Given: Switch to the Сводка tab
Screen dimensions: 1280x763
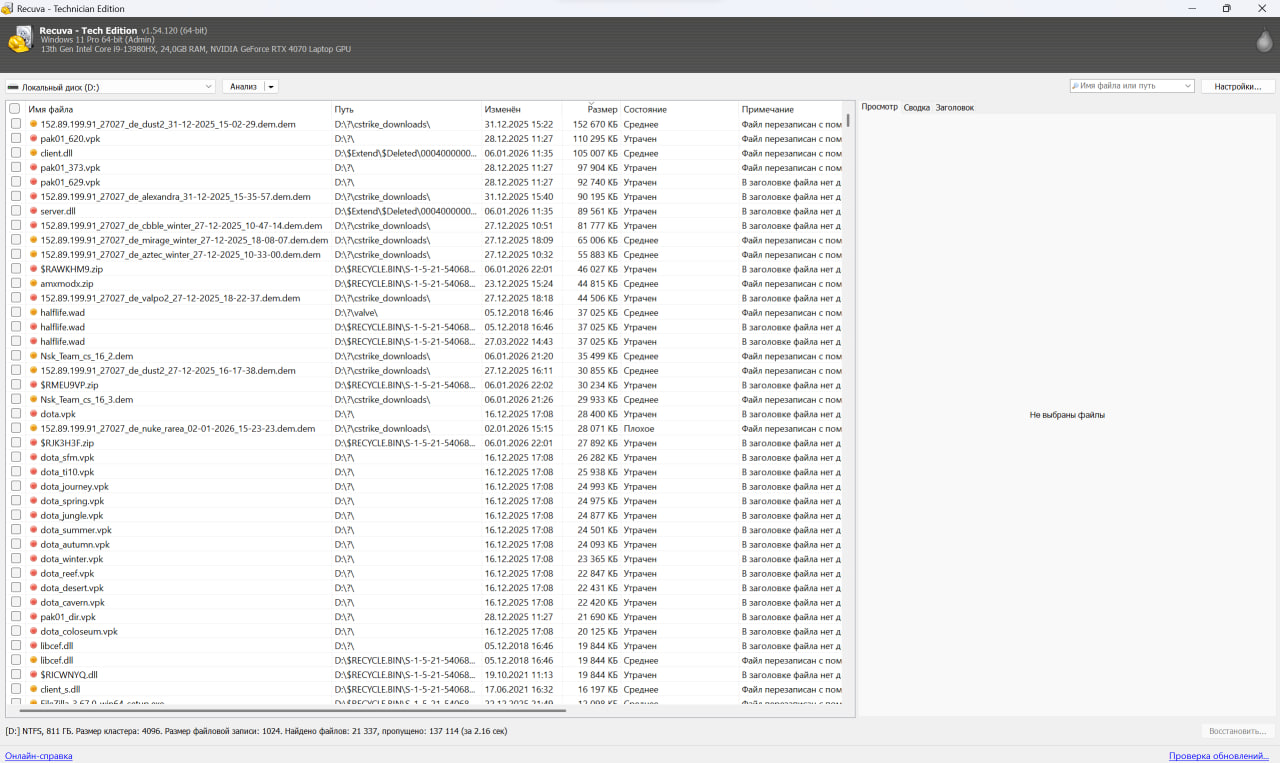Looking at the screenshot, I should click(916, 107).
